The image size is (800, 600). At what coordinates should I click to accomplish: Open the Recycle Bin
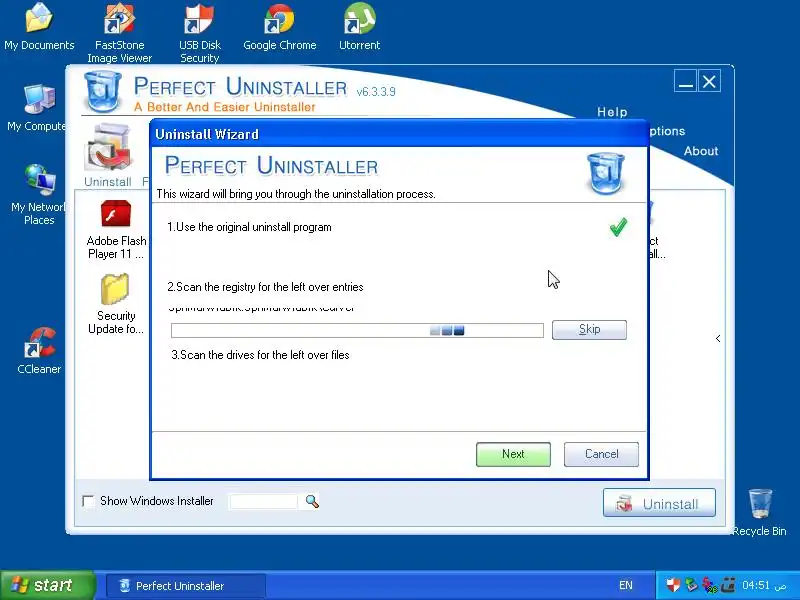[760, 512]
